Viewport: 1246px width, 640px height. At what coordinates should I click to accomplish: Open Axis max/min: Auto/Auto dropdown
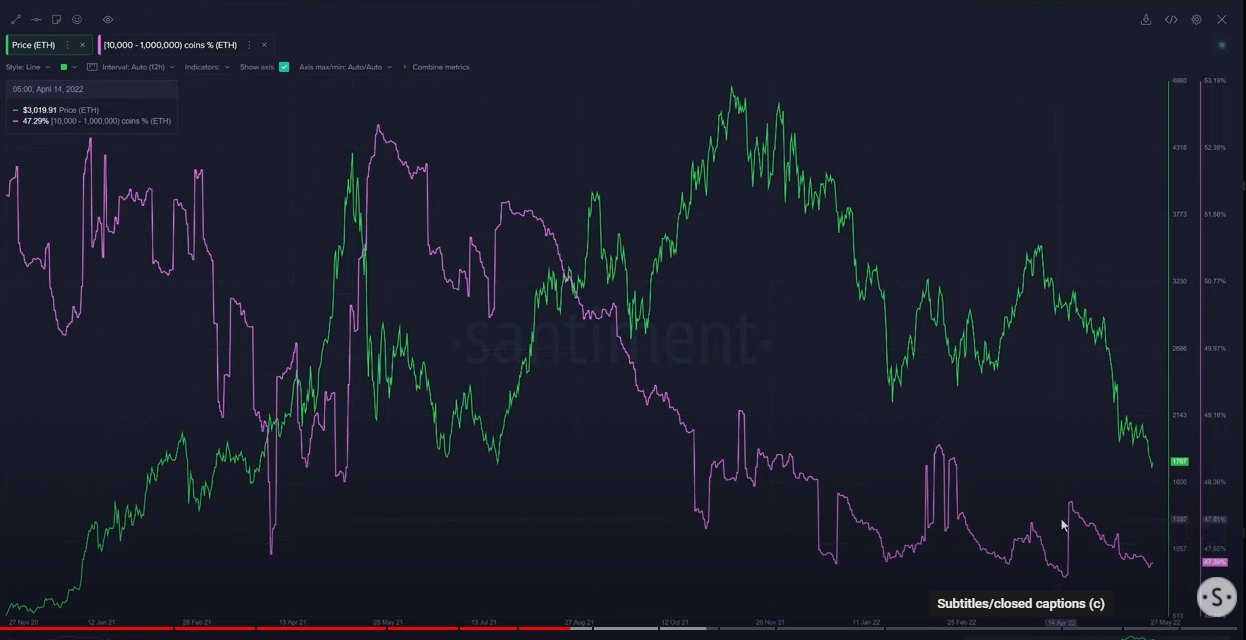(x=345, y=67)
